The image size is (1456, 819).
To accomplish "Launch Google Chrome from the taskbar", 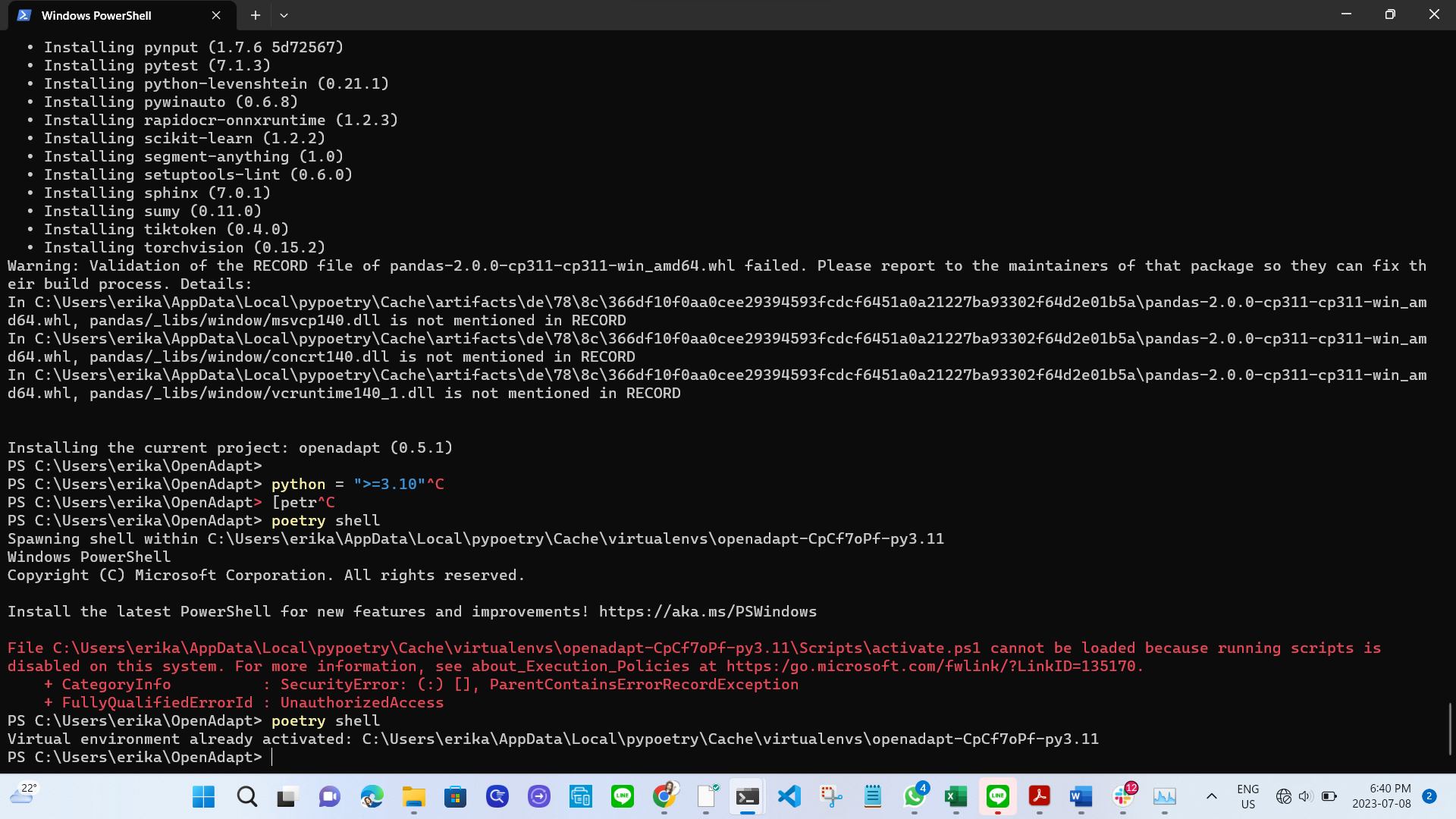I will (665, 796).
